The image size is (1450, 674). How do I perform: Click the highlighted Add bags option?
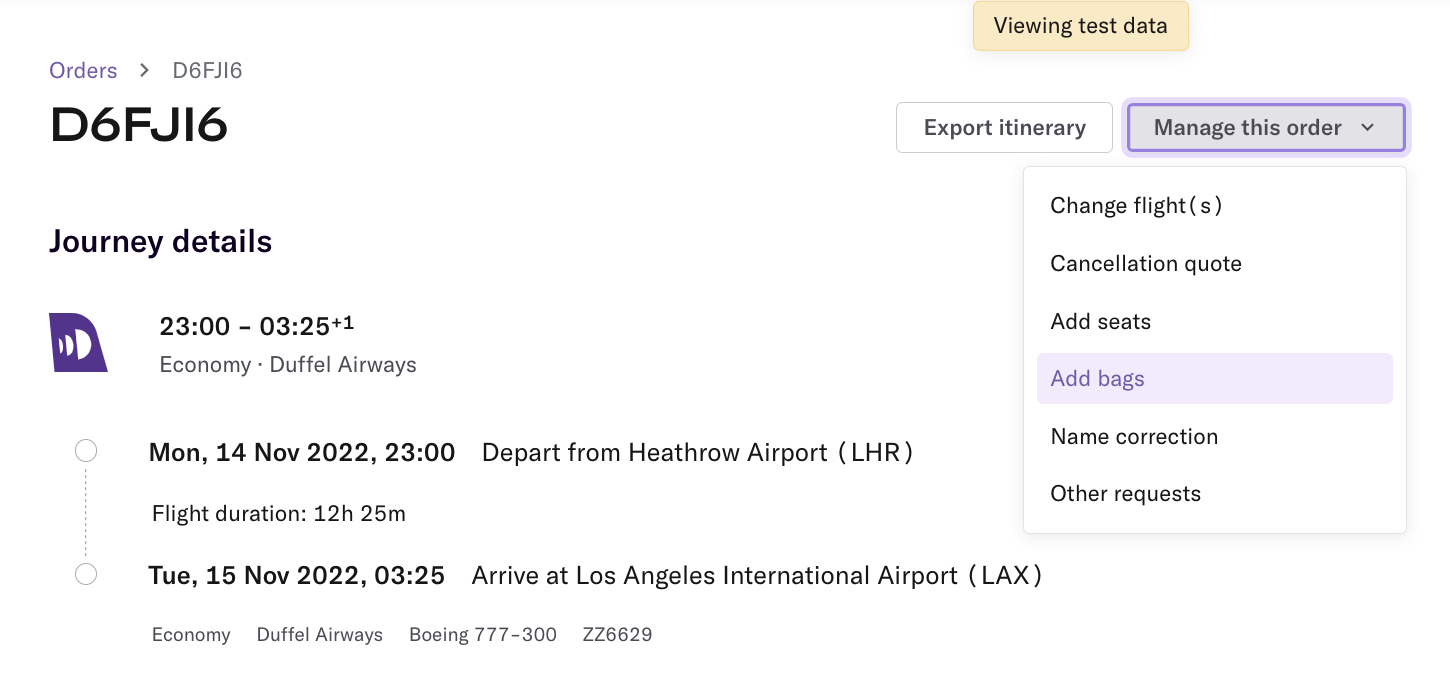point(1215,379)
